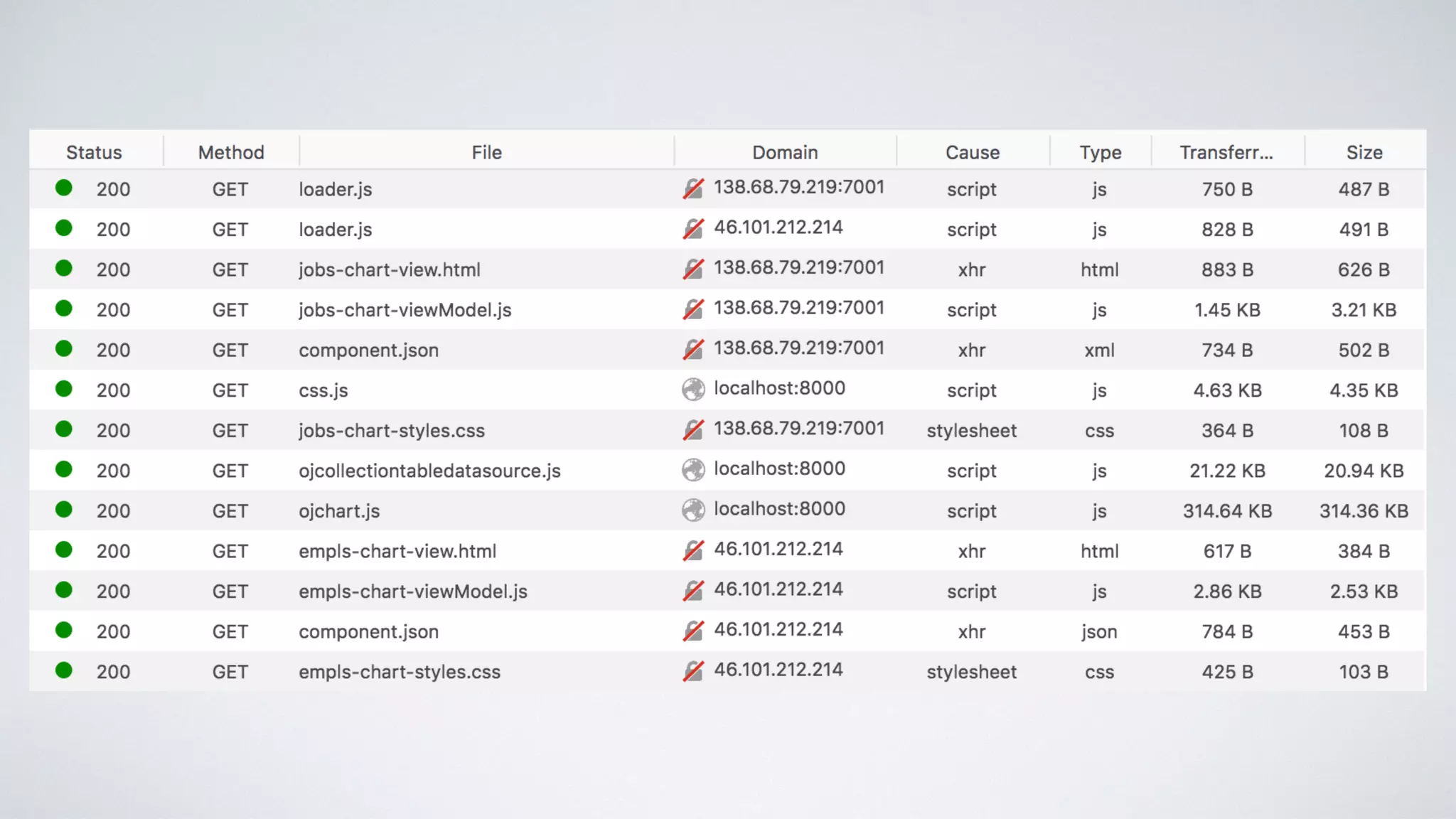Click the Cause column header

(972, 152)
